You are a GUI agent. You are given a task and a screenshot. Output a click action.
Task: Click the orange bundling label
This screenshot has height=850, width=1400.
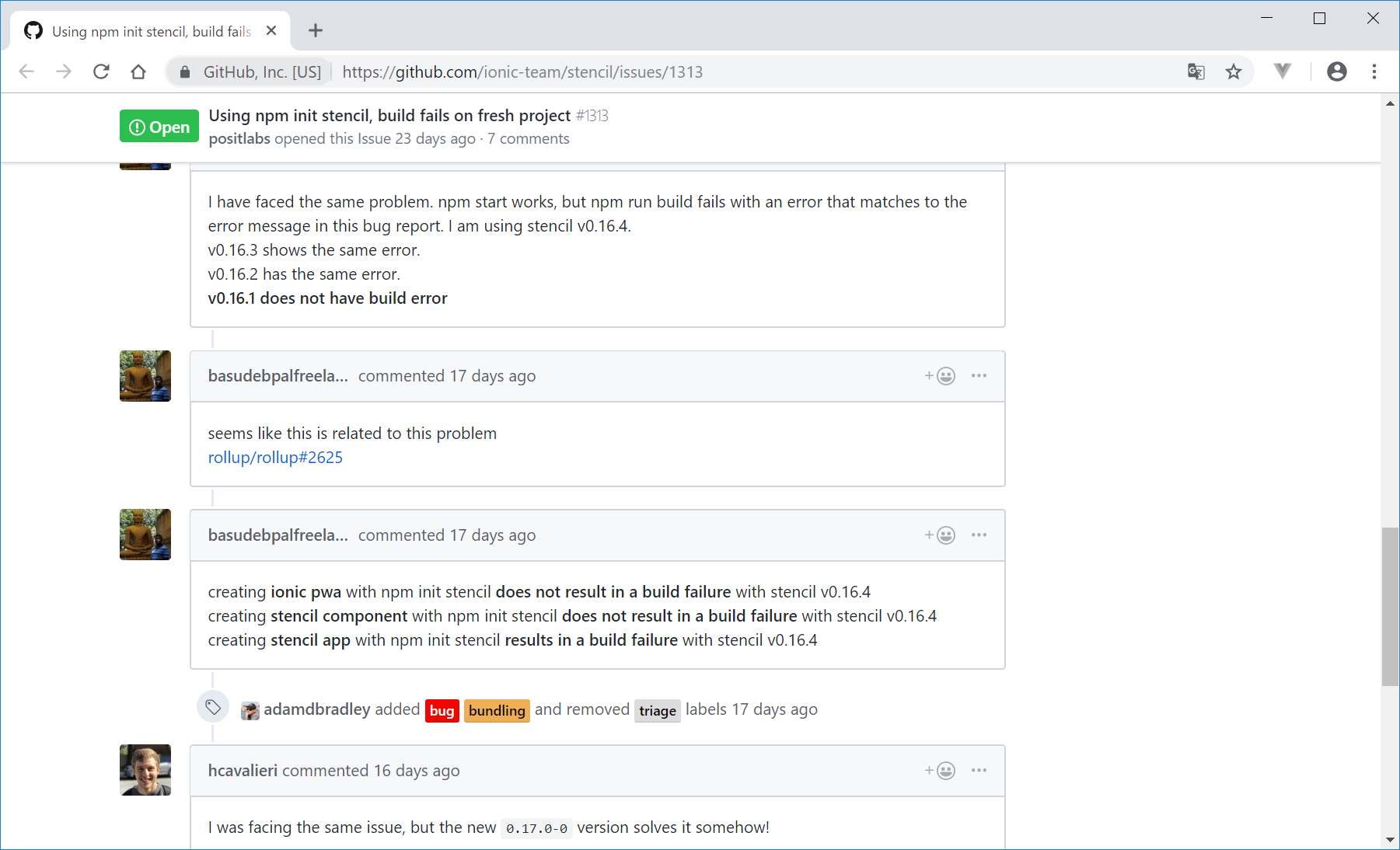(x=497, y=711)
